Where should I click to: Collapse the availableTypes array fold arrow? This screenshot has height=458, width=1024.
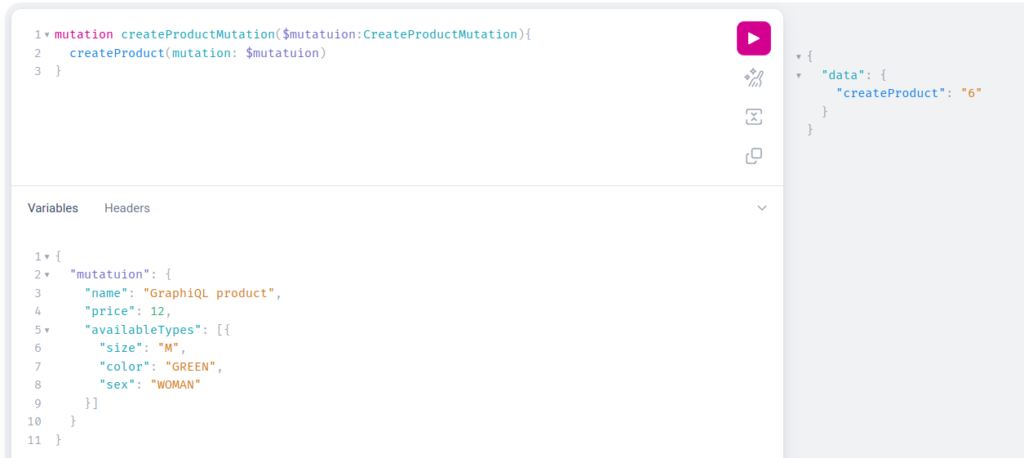pos(47,330)
